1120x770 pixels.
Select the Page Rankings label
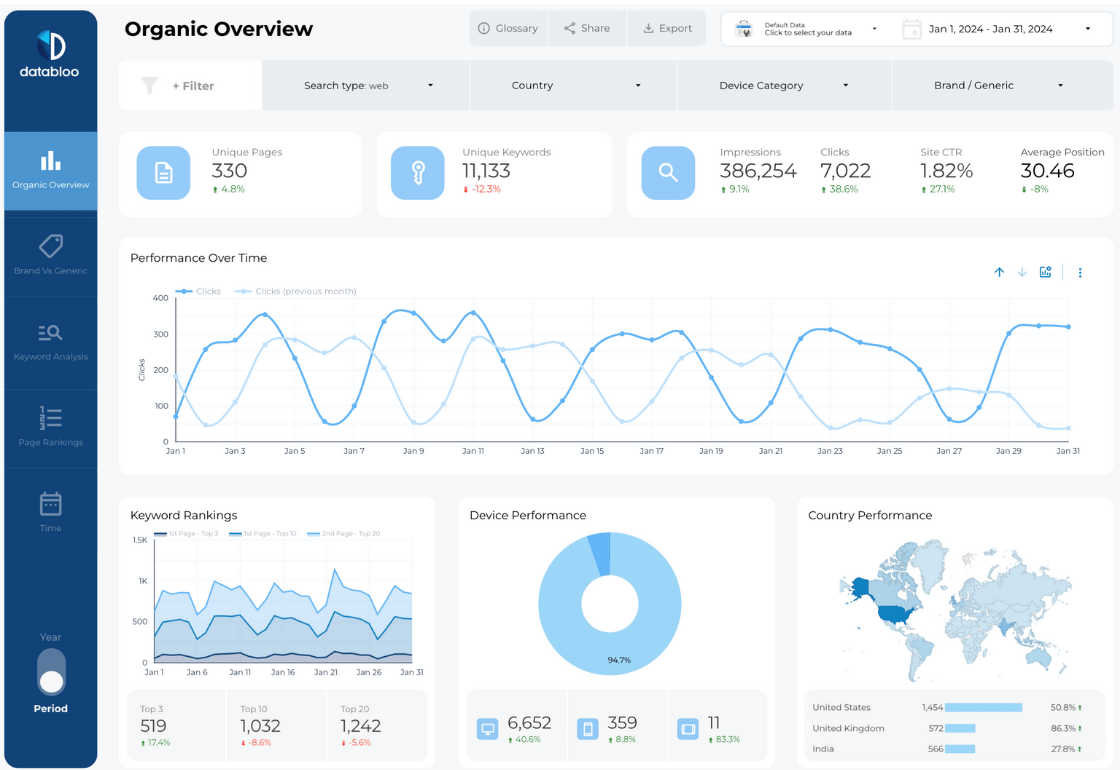(x=51, y=442)
